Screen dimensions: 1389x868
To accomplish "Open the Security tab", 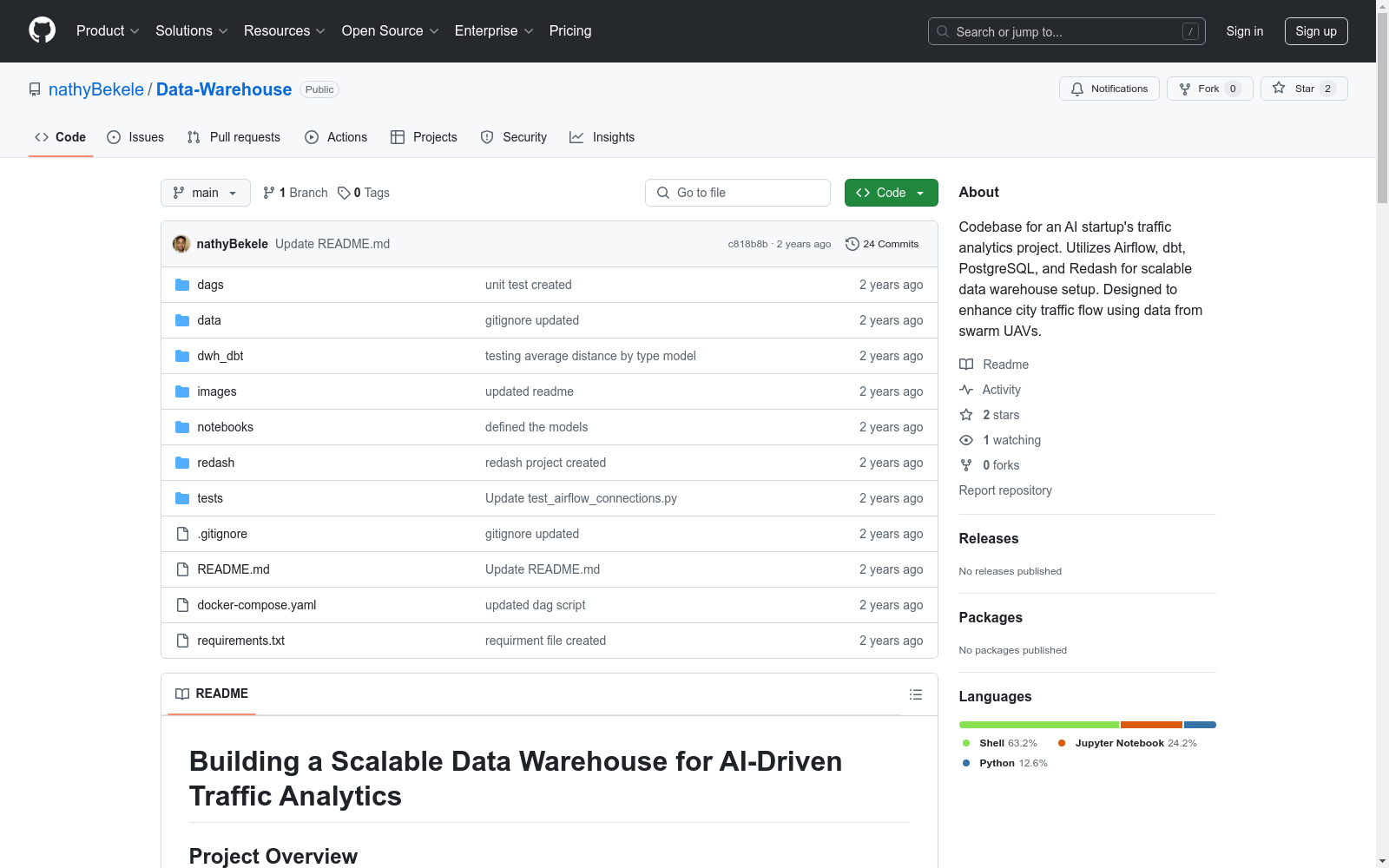I will 514,137.
